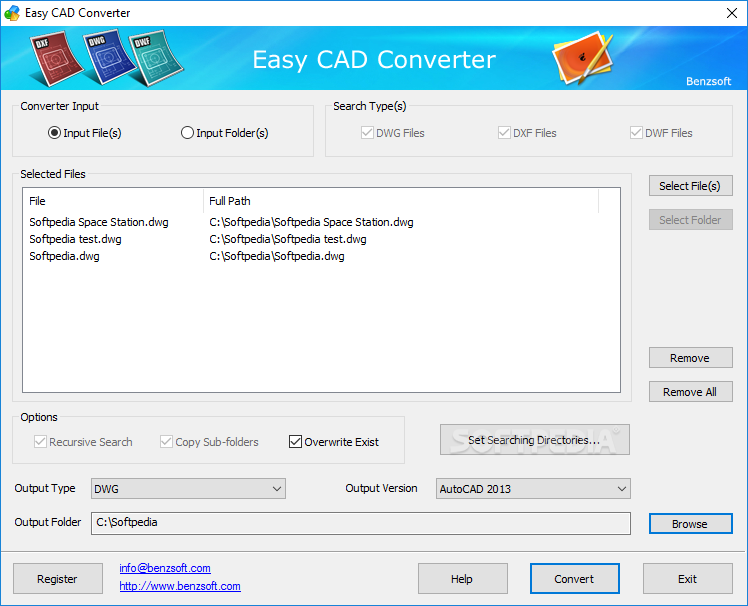The image size is (748, 606).
Task: Click the Remove All button
Action: pos(690,392)
